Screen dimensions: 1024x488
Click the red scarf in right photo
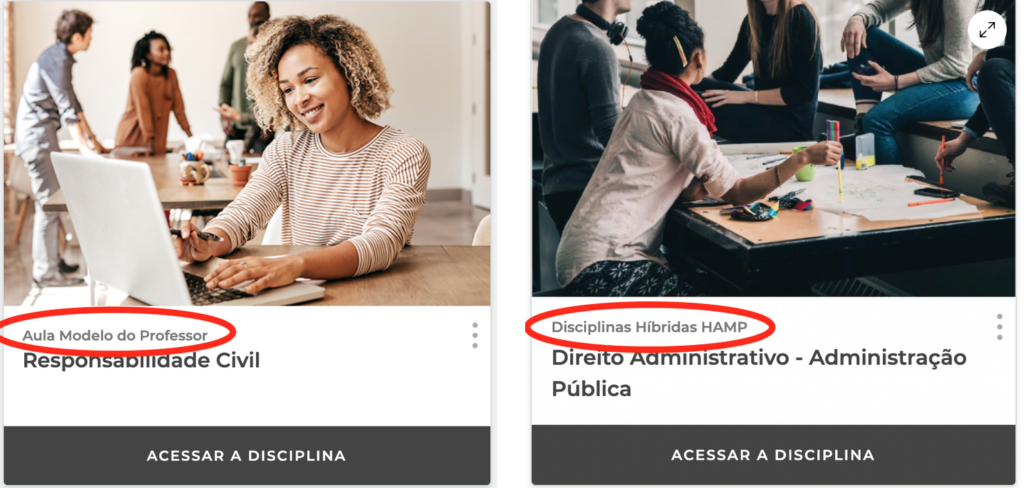click(679, 95)
